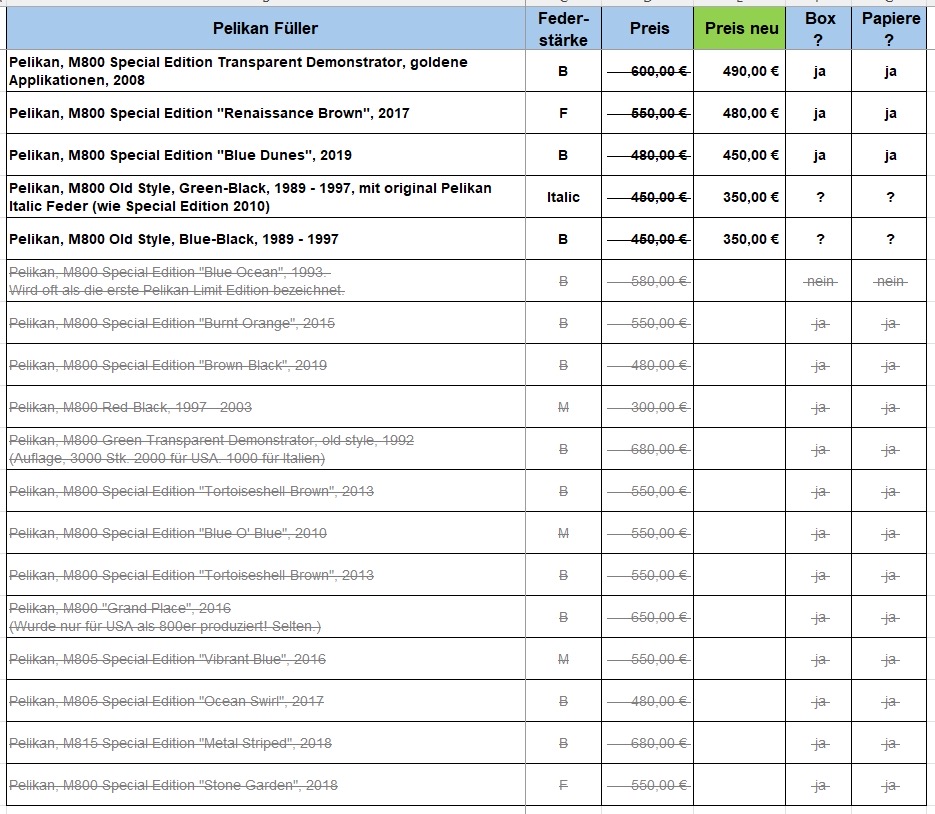Click the 'Pelikan Füller' column header
Image resolution: width=935 pixels, height=814 pixels.
pyautogui.click(x=266, y=28)
